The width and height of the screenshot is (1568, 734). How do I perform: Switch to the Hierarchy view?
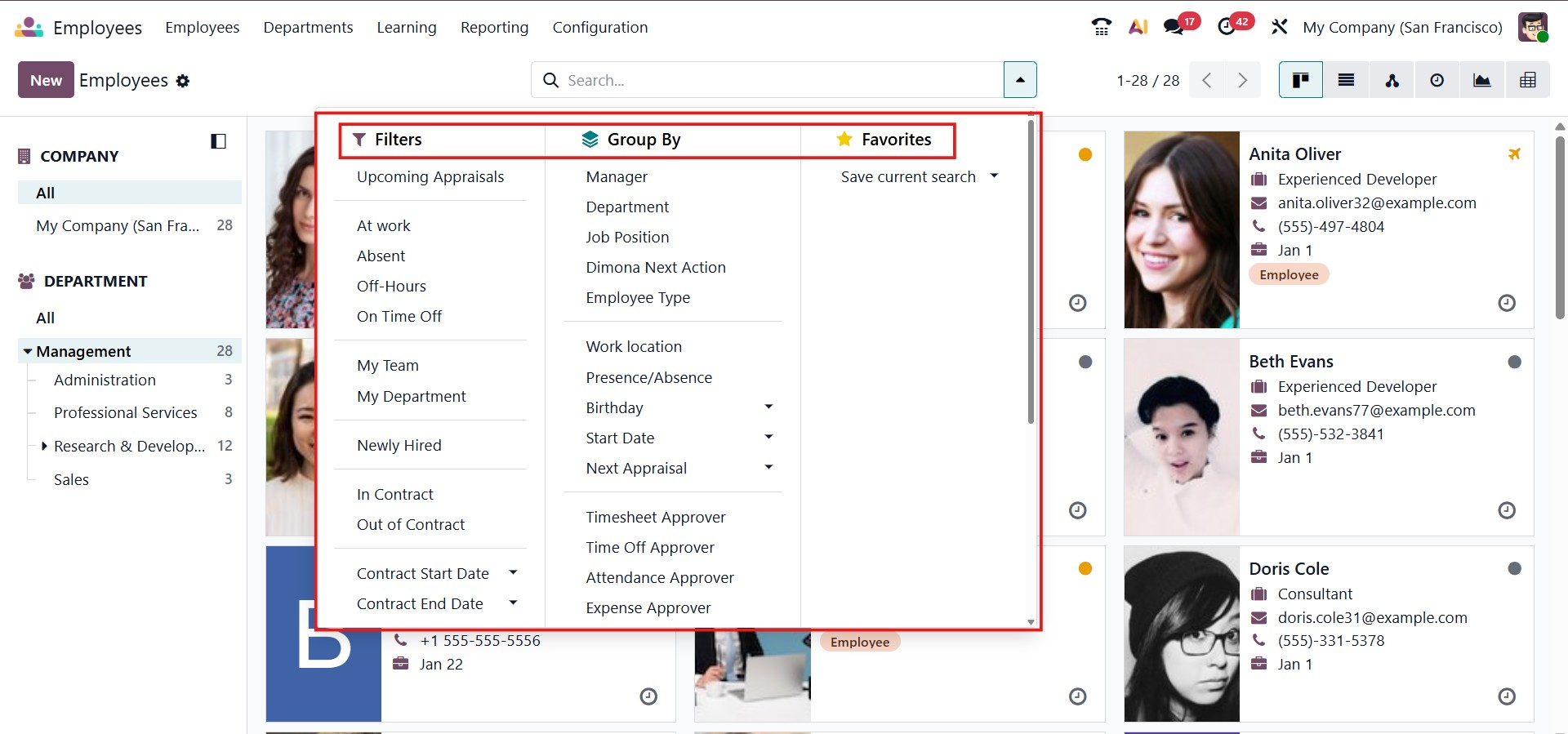click(x=1392, y=80)
